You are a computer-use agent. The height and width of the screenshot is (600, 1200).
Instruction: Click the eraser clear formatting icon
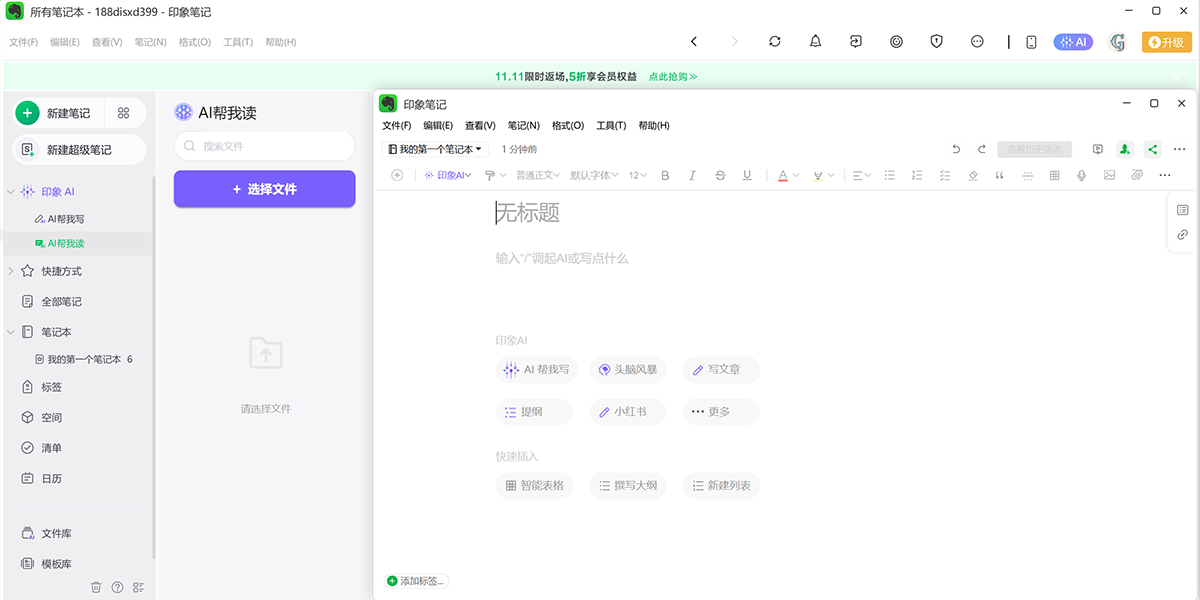[973, 176]
